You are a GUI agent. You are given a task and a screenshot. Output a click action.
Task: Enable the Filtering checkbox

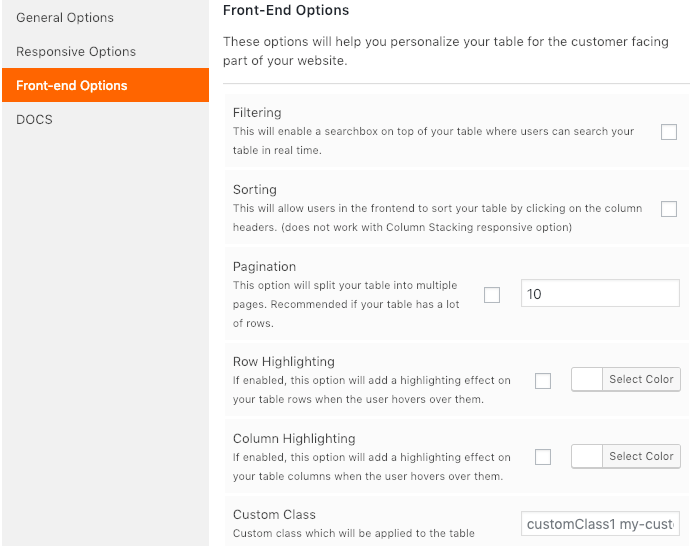(669, 132)
